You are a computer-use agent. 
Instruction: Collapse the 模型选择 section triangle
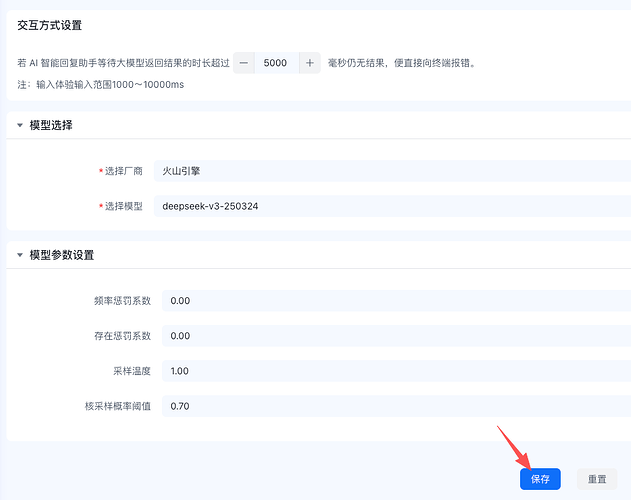point(19,126)
